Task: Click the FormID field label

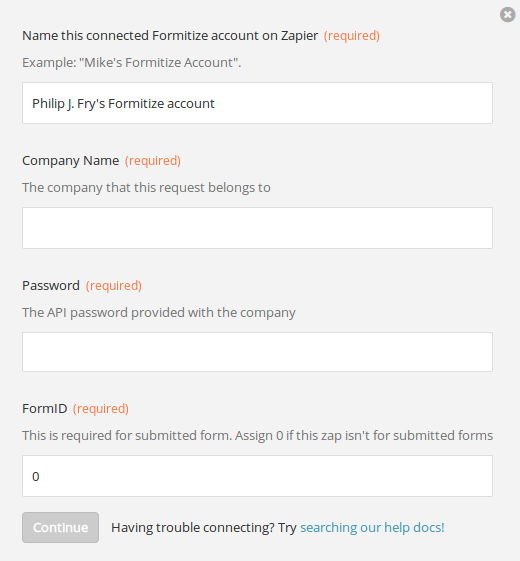Action: 45,409
